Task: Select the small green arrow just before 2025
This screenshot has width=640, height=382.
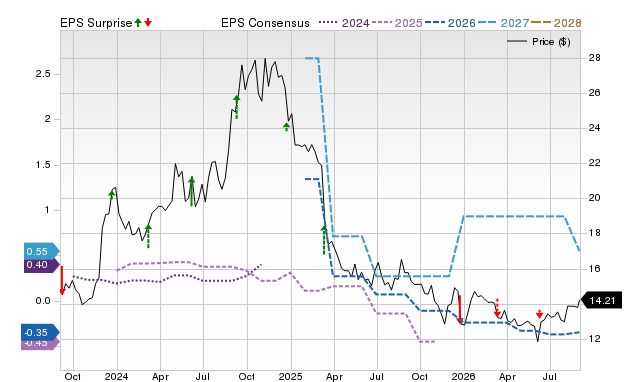Action: 287,127
